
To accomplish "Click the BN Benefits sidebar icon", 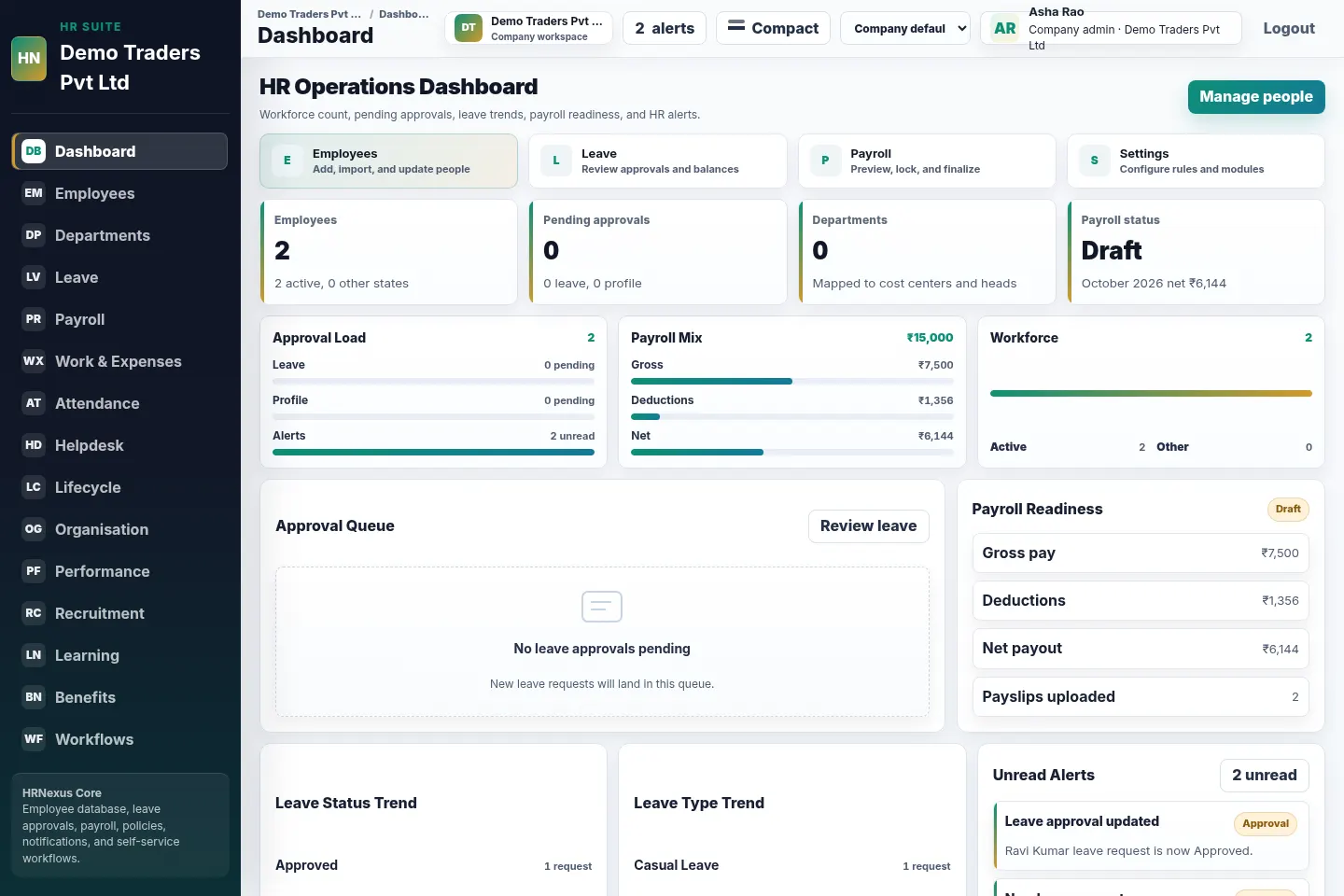I will (34, 697).
